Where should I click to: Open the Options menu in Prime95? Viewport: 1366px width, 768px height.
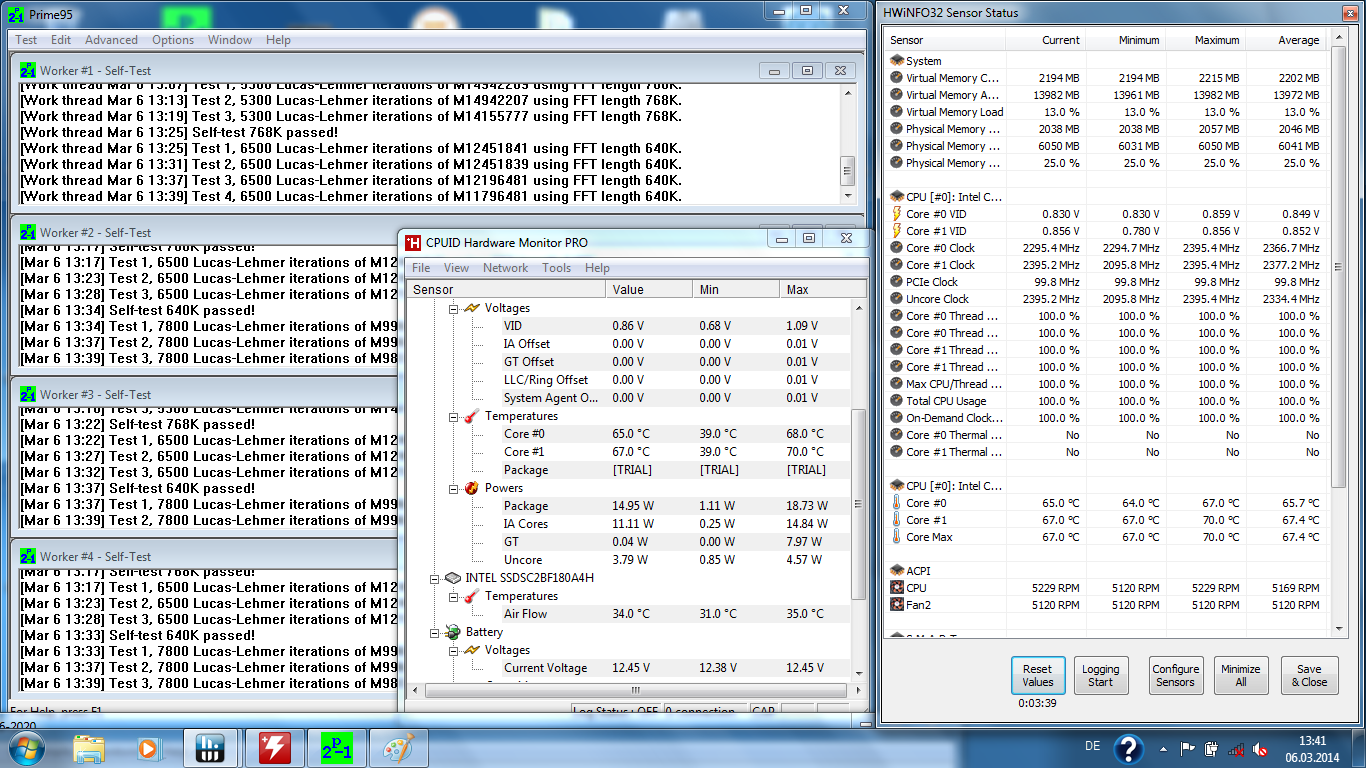[x=173, y=40]
